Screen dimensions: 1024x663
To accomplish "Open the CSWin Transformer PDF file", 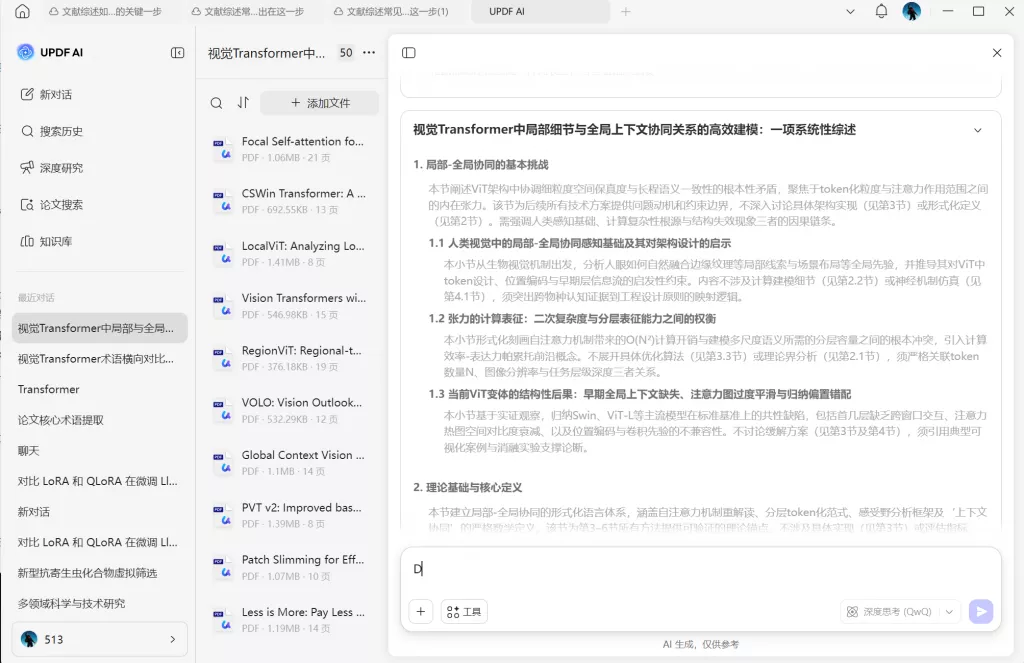I will tap(303, 194).
